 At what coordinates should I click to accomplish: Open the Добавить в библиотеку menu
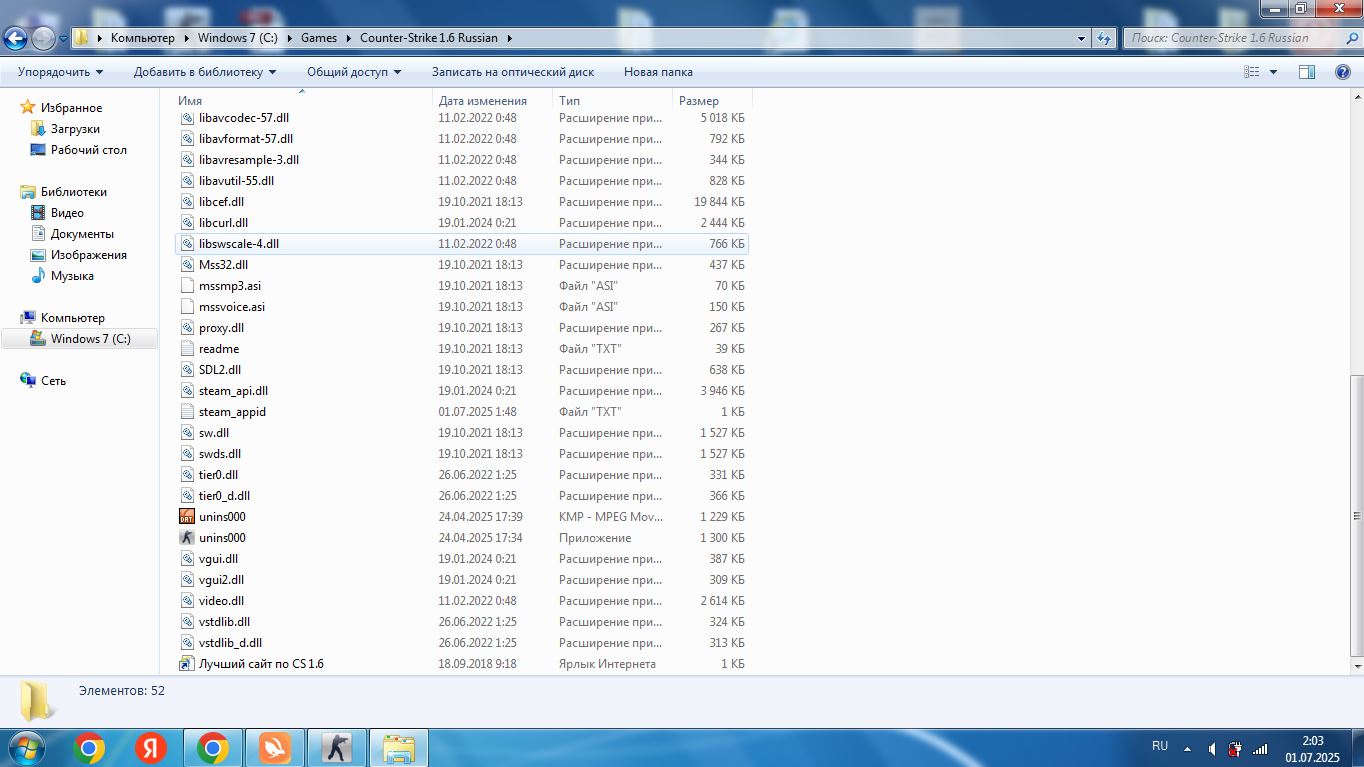coord(205,72)
